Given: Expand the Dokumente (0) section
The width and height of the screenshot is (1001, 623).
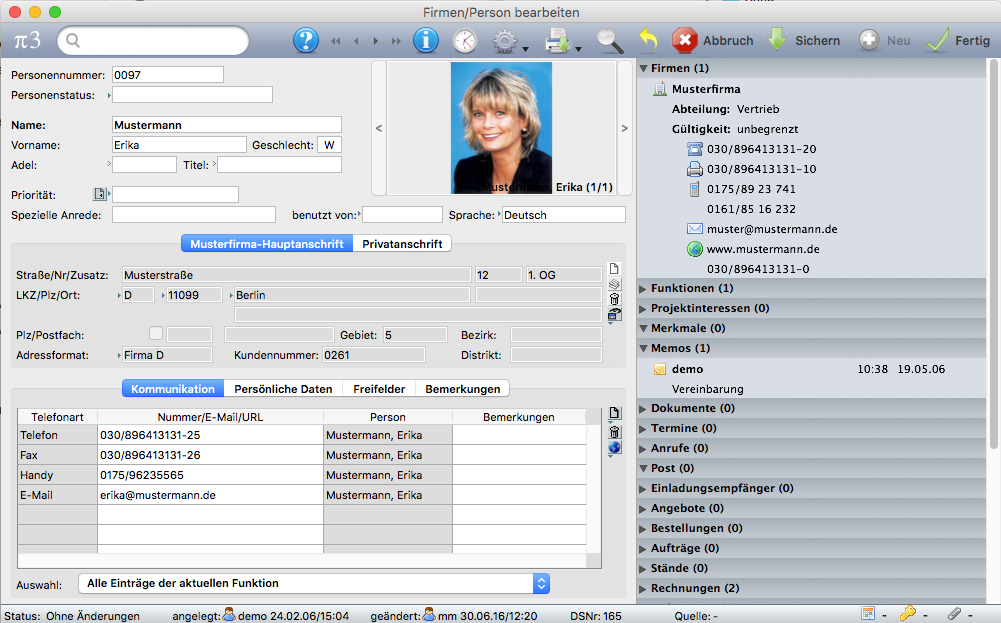Looking at the screenshot, I should 644,409.
